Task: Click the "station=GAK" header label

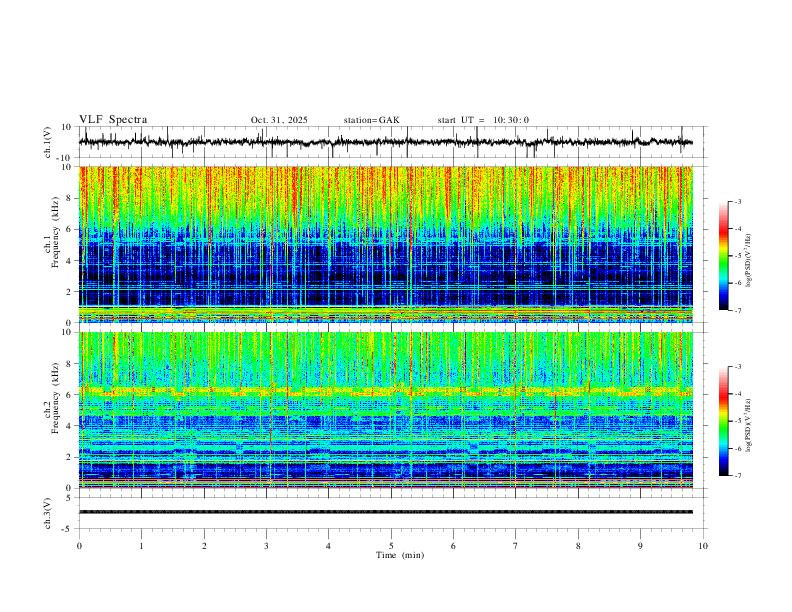Action: [x=372, y=120]
